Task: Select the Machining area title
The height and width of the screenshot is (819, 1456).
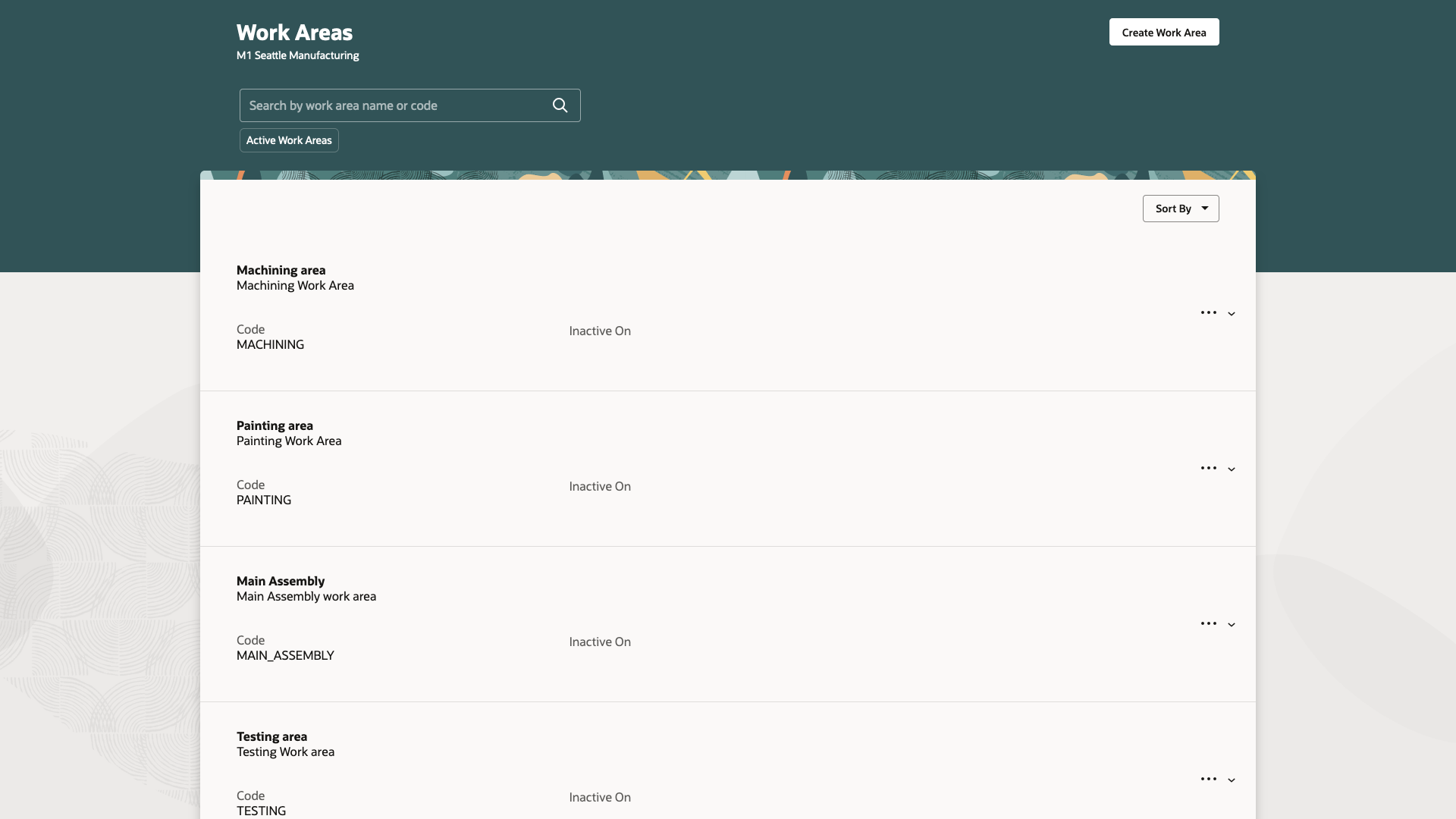Action: 281,270
